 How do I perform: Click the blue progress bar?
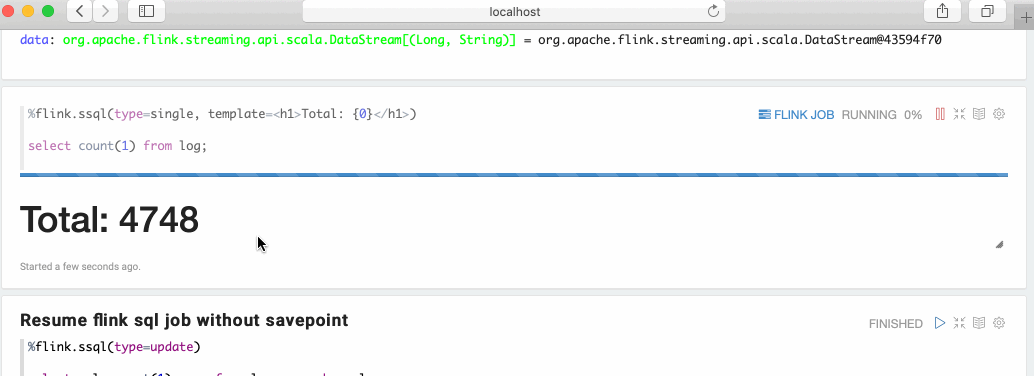pyautogui.click(x=514, y=175)
